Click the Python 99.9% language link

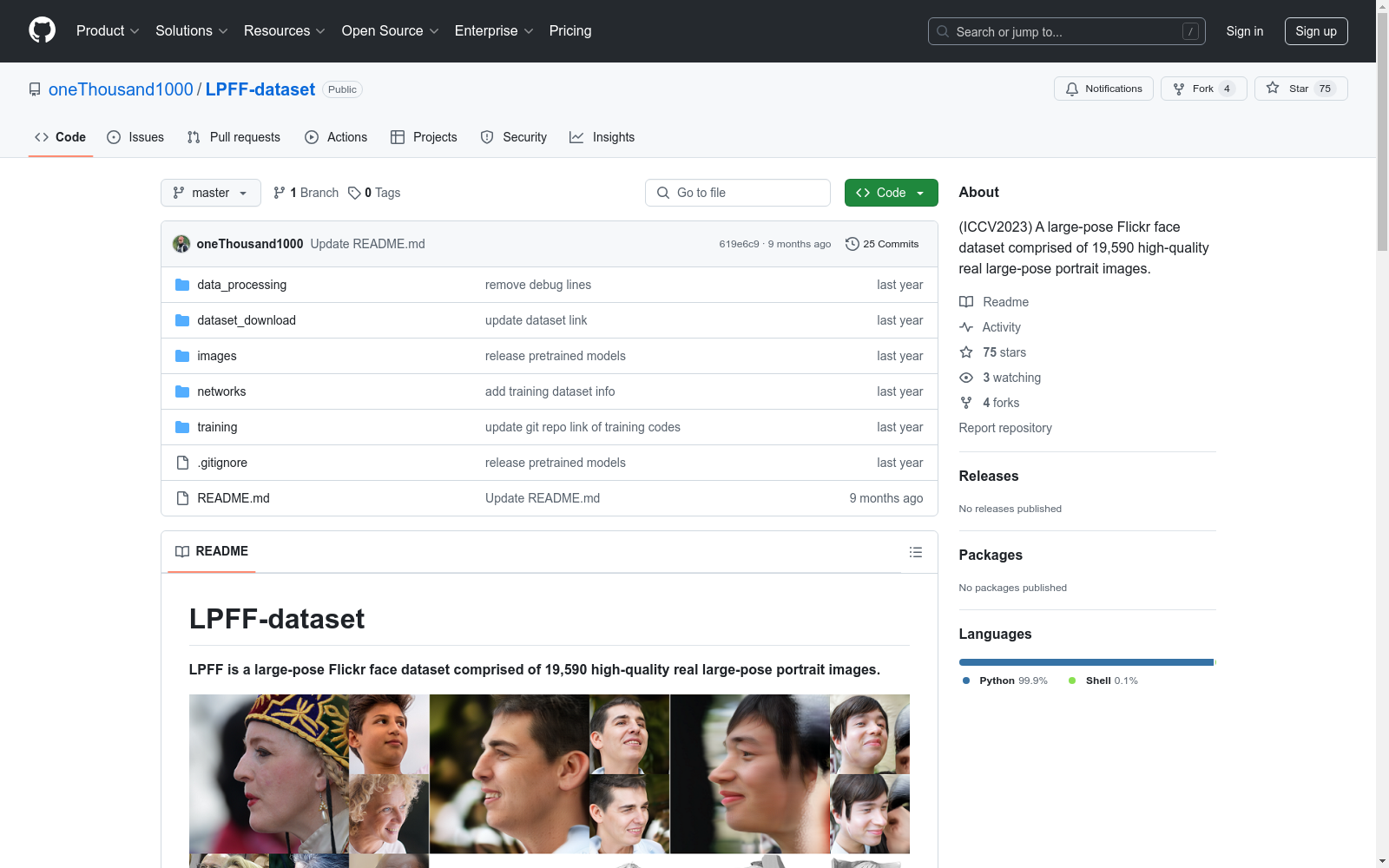point(1004,681)
